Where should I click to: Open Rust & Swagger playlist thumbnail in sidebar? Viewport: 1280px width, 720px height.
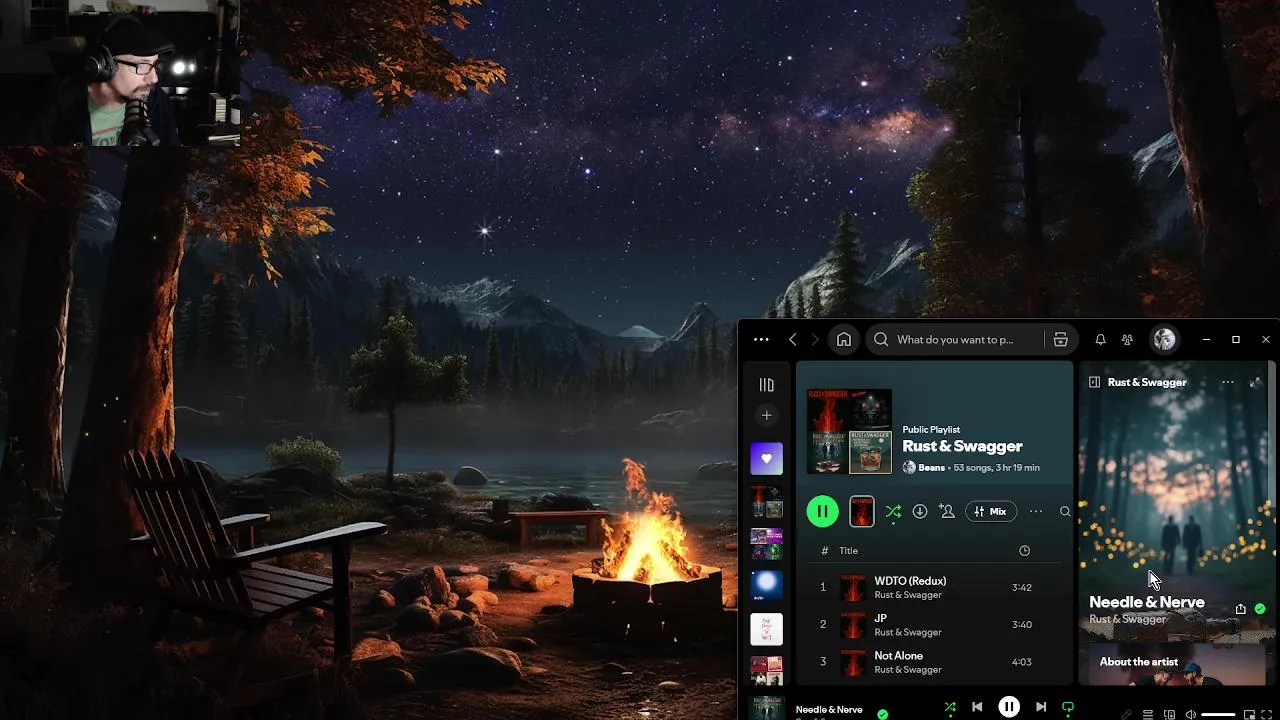(x=767, y=502)
